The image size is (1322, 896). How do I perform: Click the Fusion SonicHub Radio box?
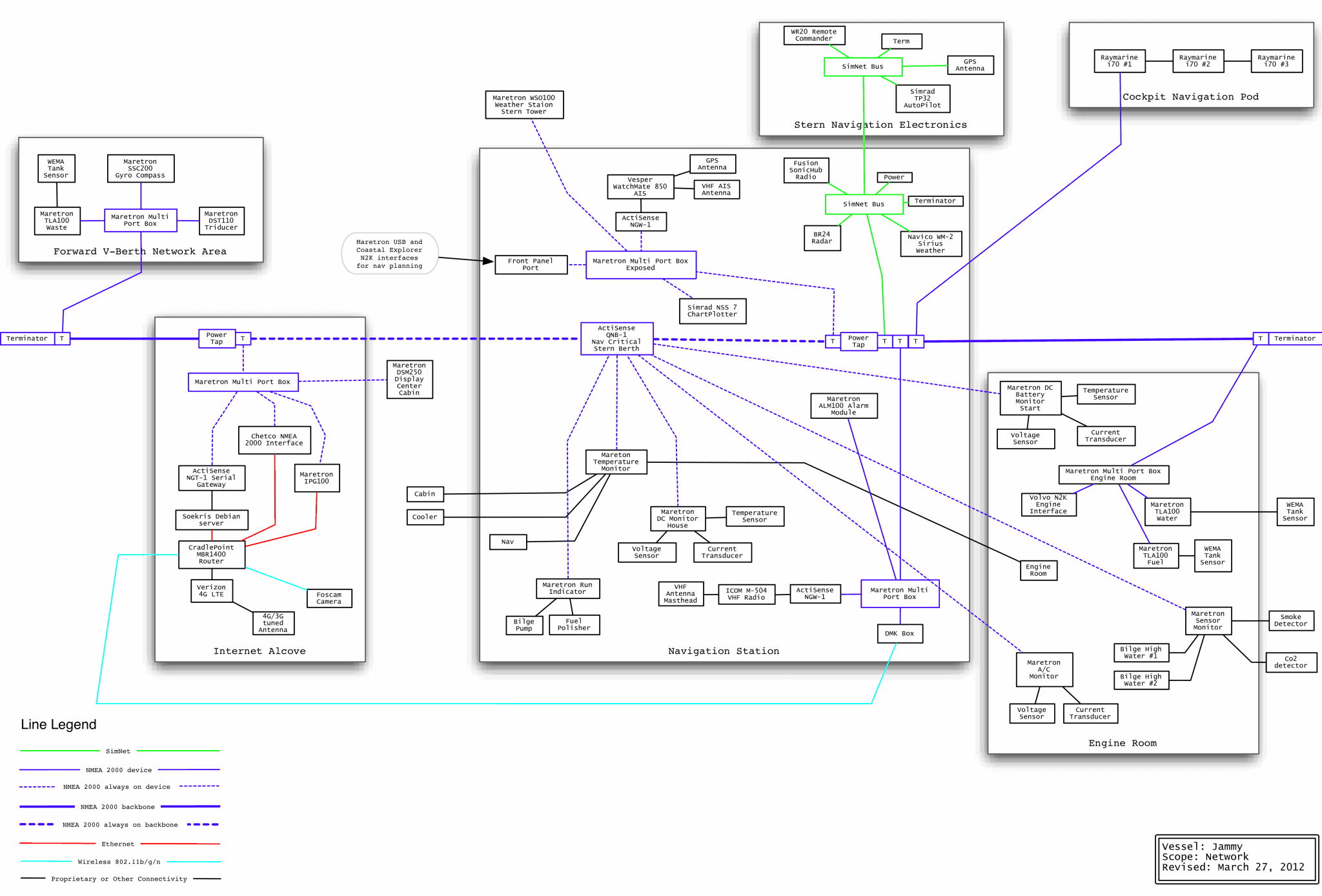click(x=806, y=170)
